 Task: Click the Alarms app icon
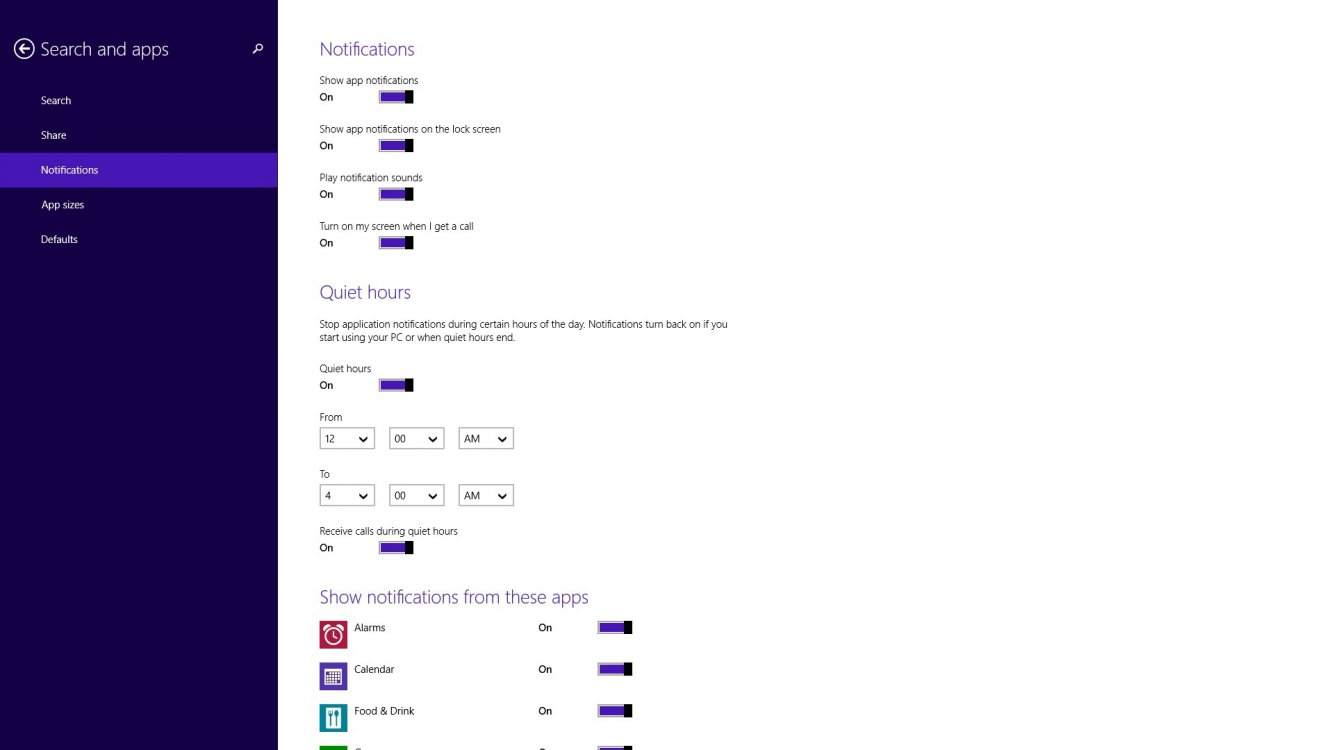(x=333, y=635)
